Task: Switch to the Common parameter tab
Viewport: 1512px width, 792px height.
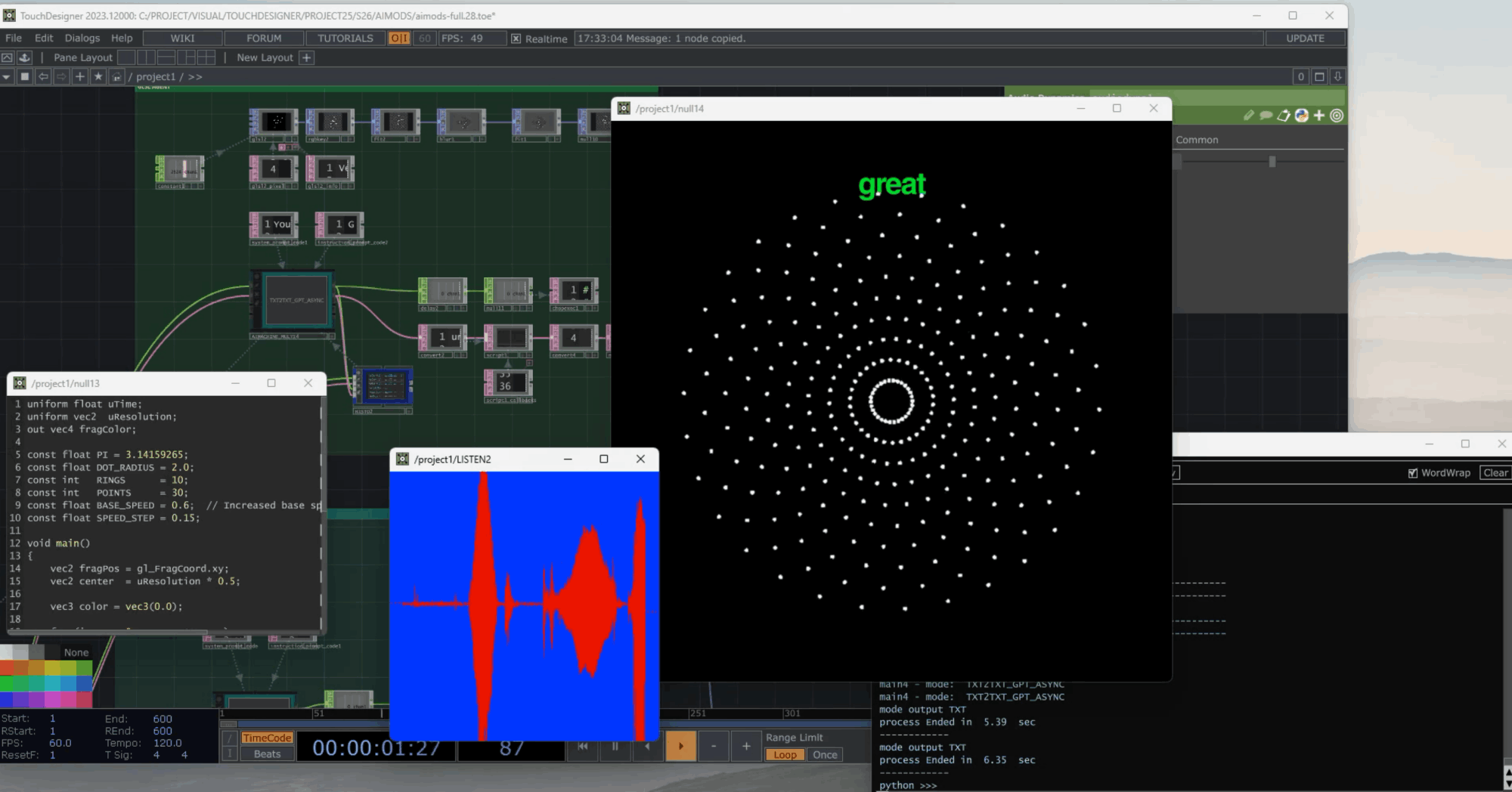Action: click(x=1197, y=140)
